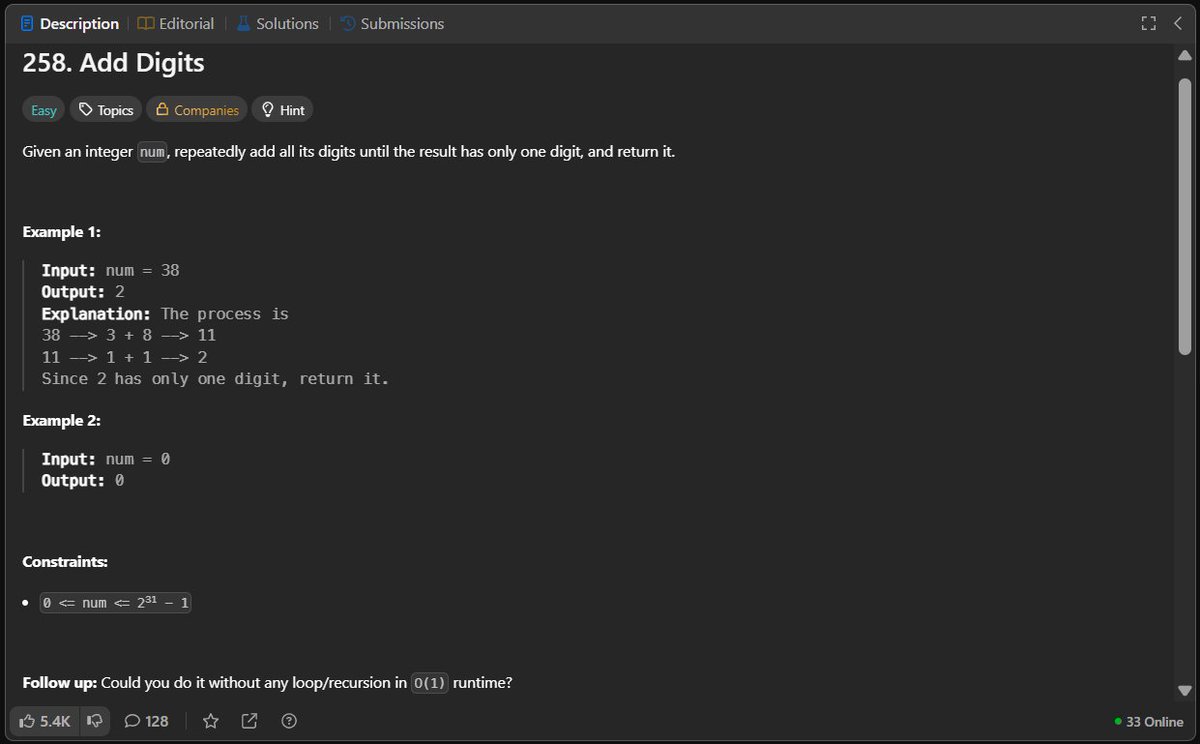Select the Description panel icon

click(25, 23)
